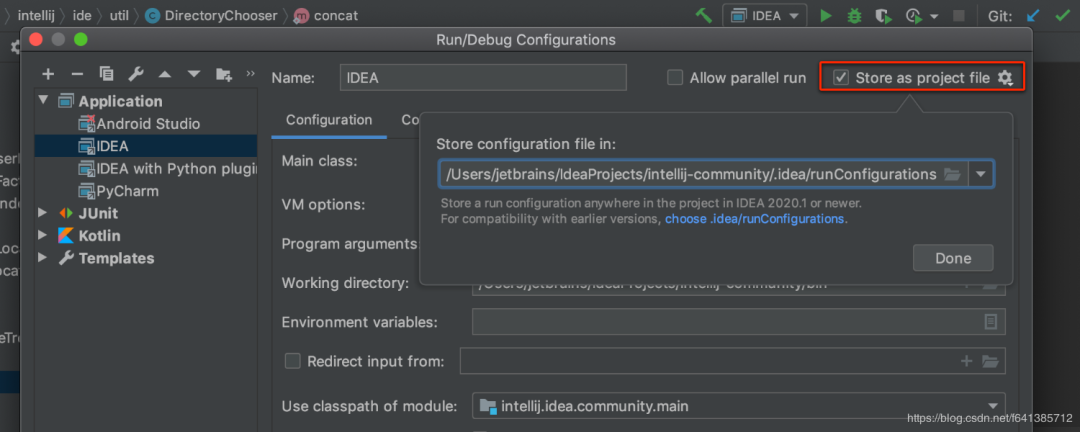The height and width of the screenshot is (432, 1080).
Task: Expand the JUnit tree node
Action: [x=43, y=213]
